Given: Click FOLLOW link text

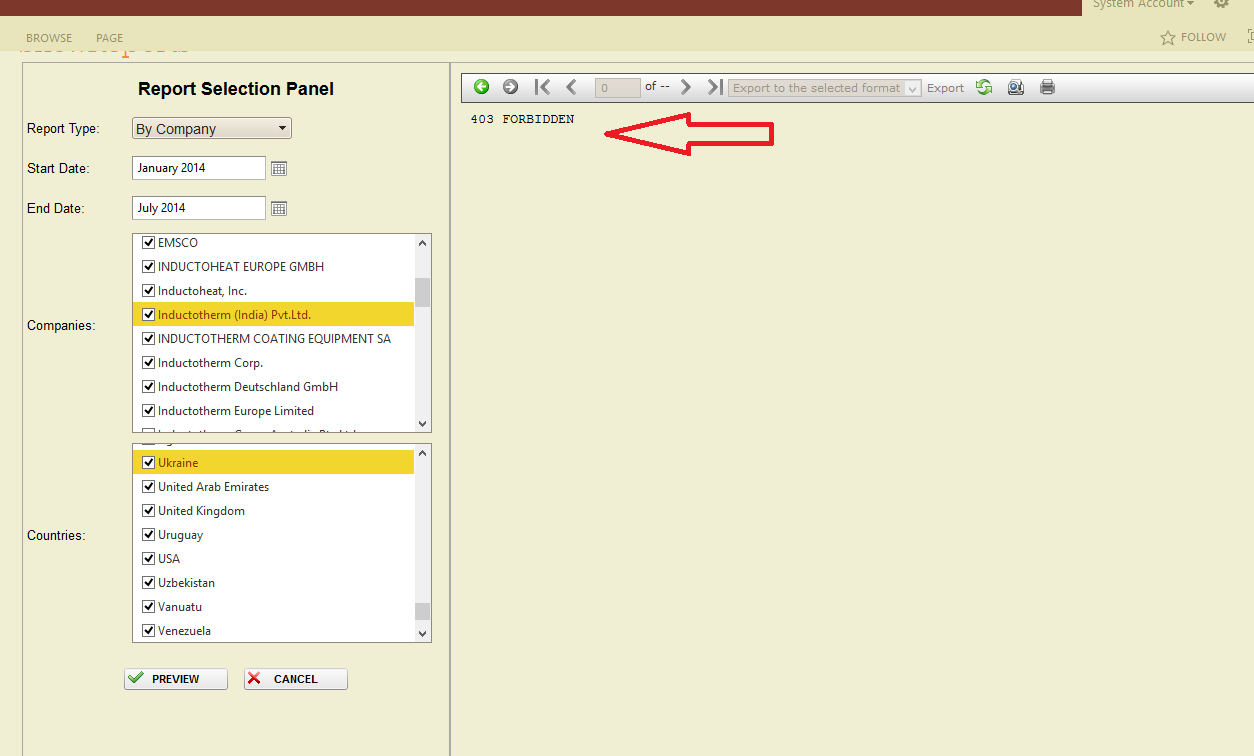Looking at the screenshot, I should [1203, 37].
